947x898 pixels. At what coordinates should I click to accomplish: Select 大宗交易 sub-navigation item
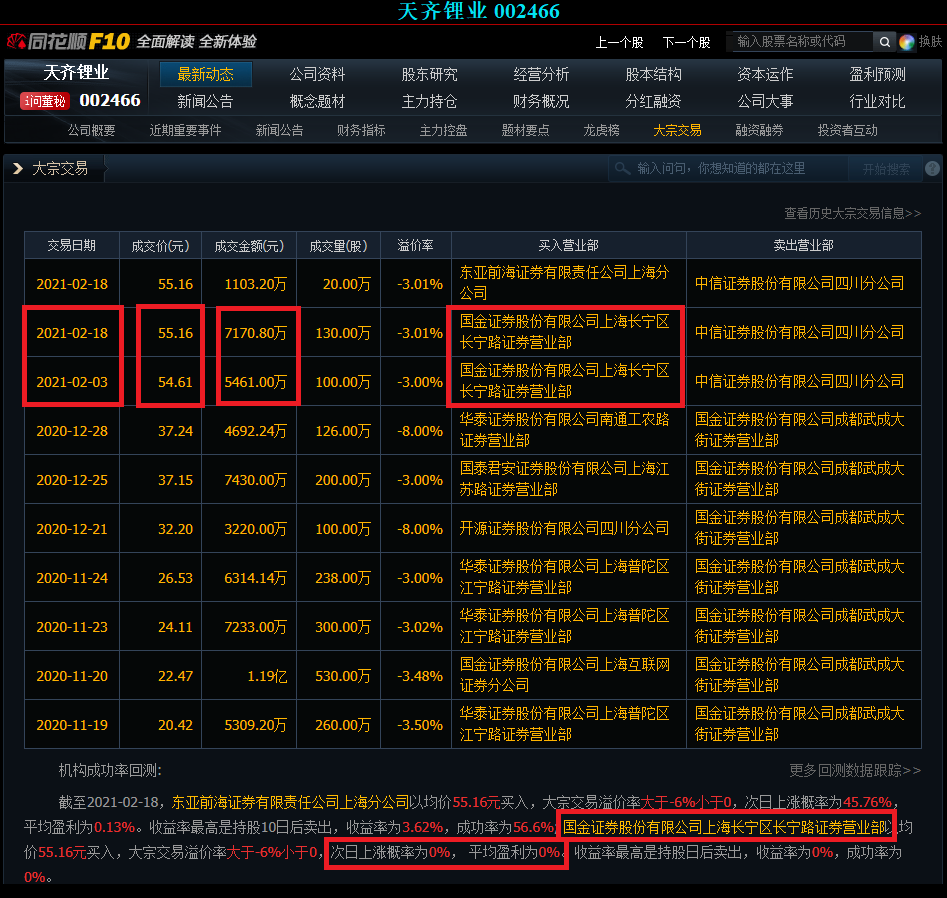(678, 130)
